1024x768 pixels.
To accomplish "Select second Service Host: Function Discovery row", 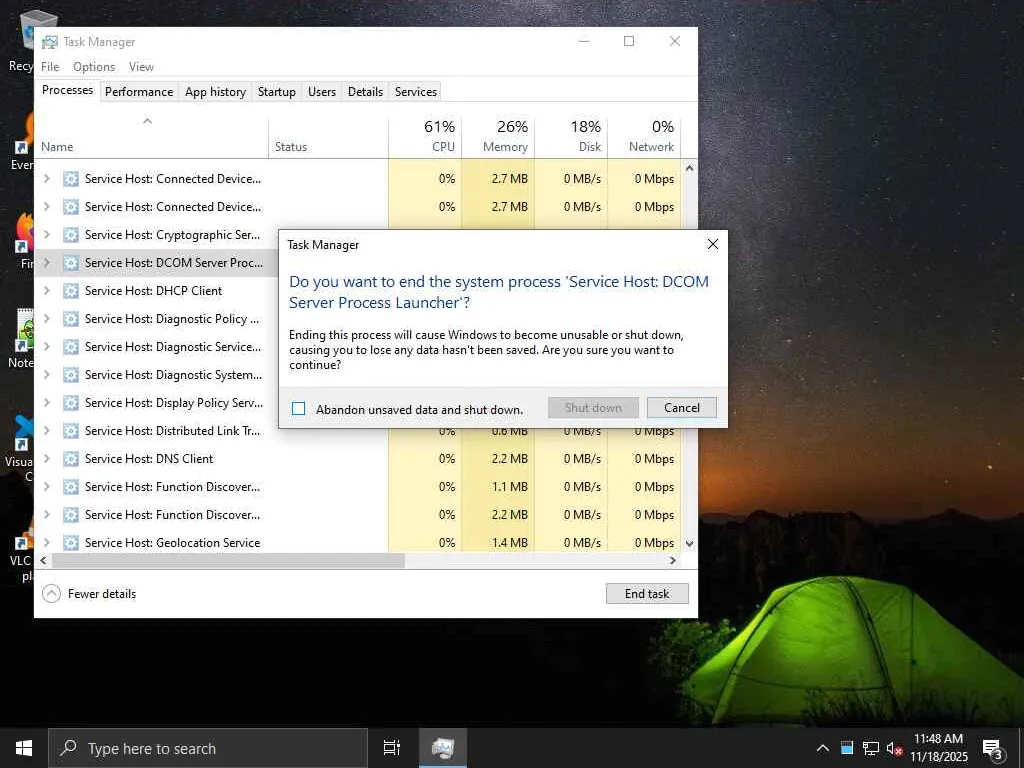I will [x=358, y=515].
